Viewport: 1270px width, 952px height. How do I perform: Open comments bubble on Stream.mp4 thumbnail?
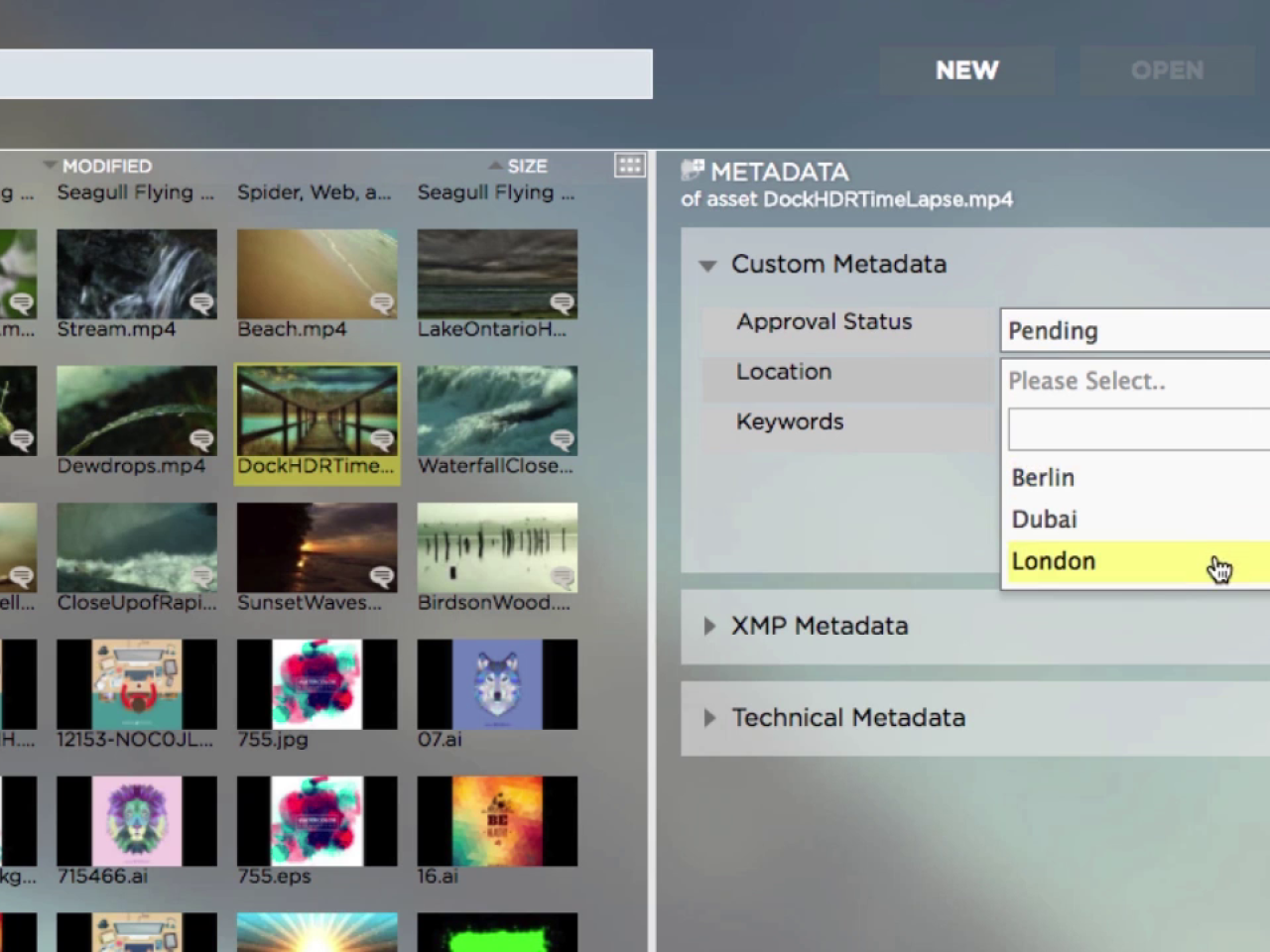pos(202,303)
